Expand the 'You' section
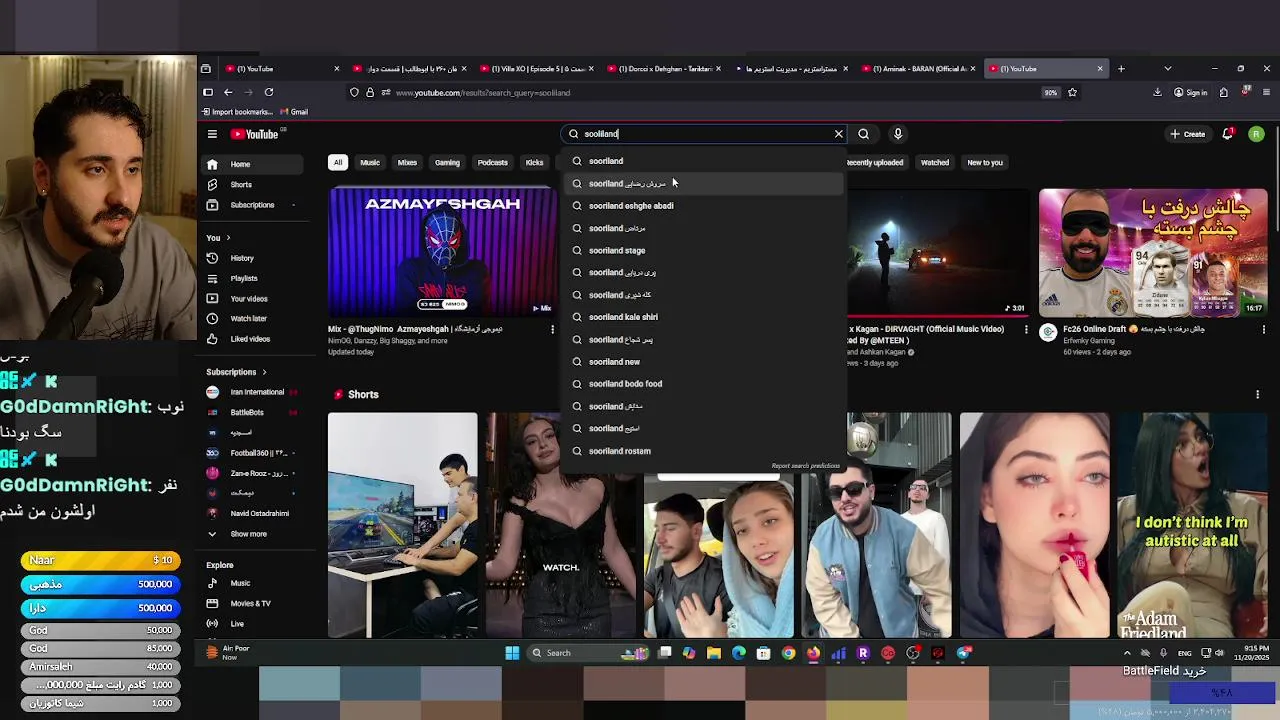The height and width of the screenshot is (720, 1280). click(x=218, y=238)
